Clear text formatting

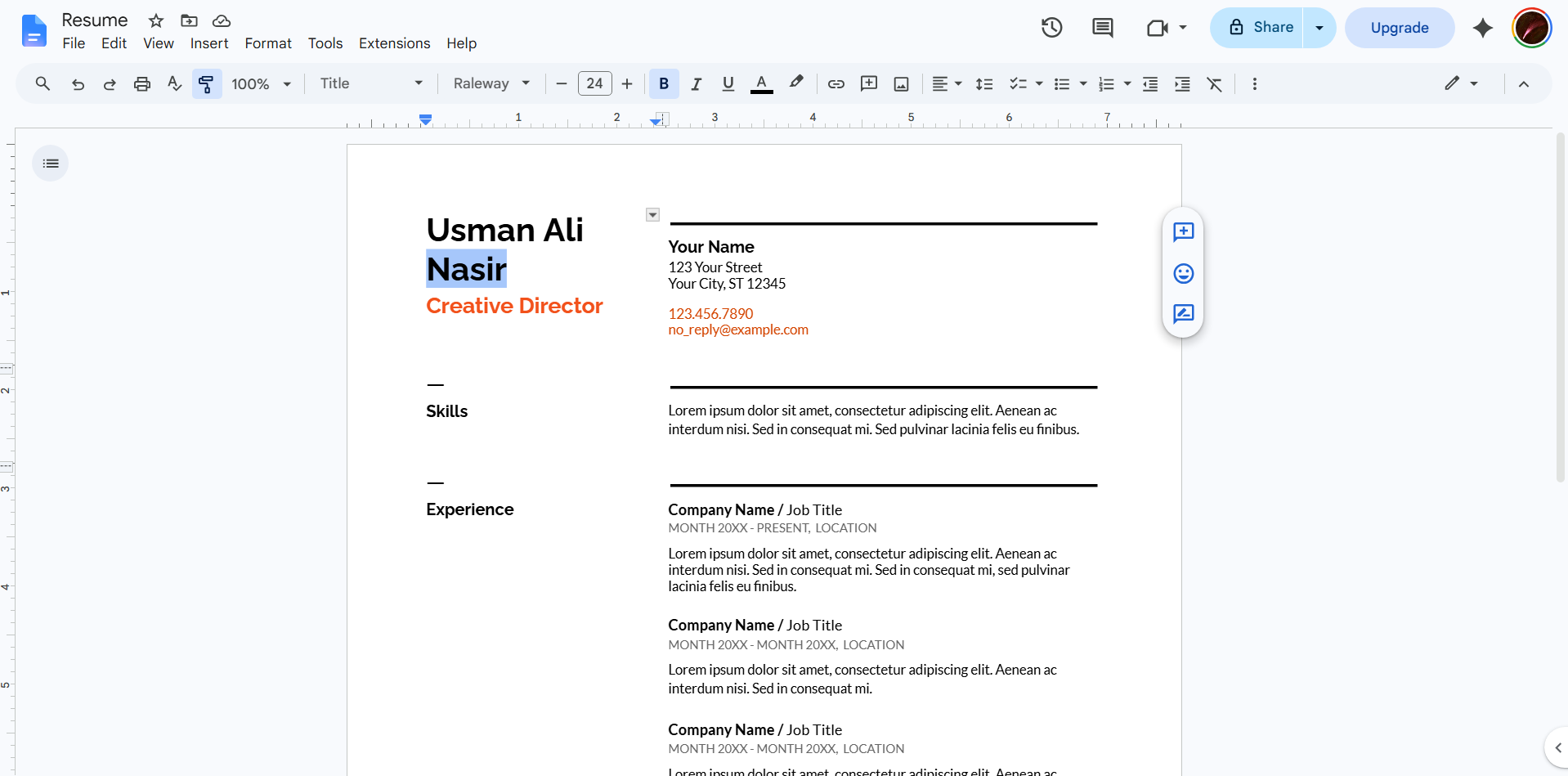[1215, 83]
